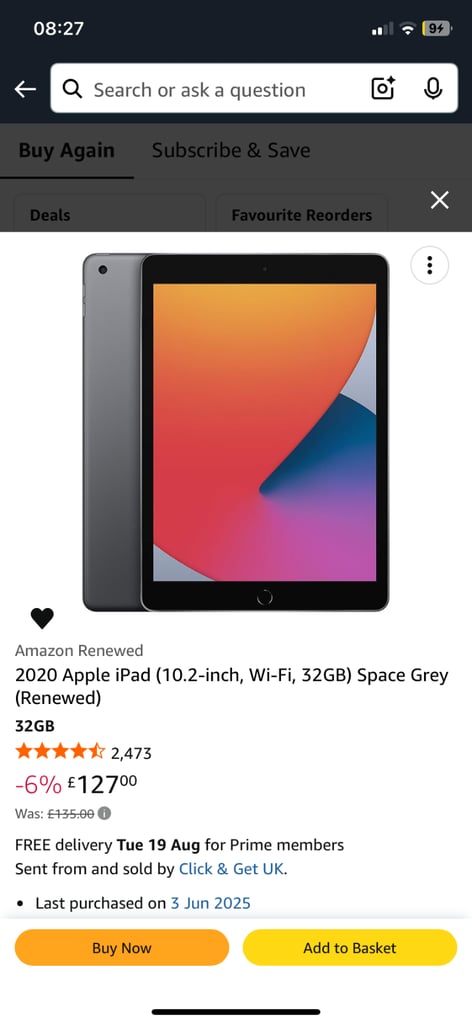
Task: Open camera lens search icon
Action: point(383,88)
